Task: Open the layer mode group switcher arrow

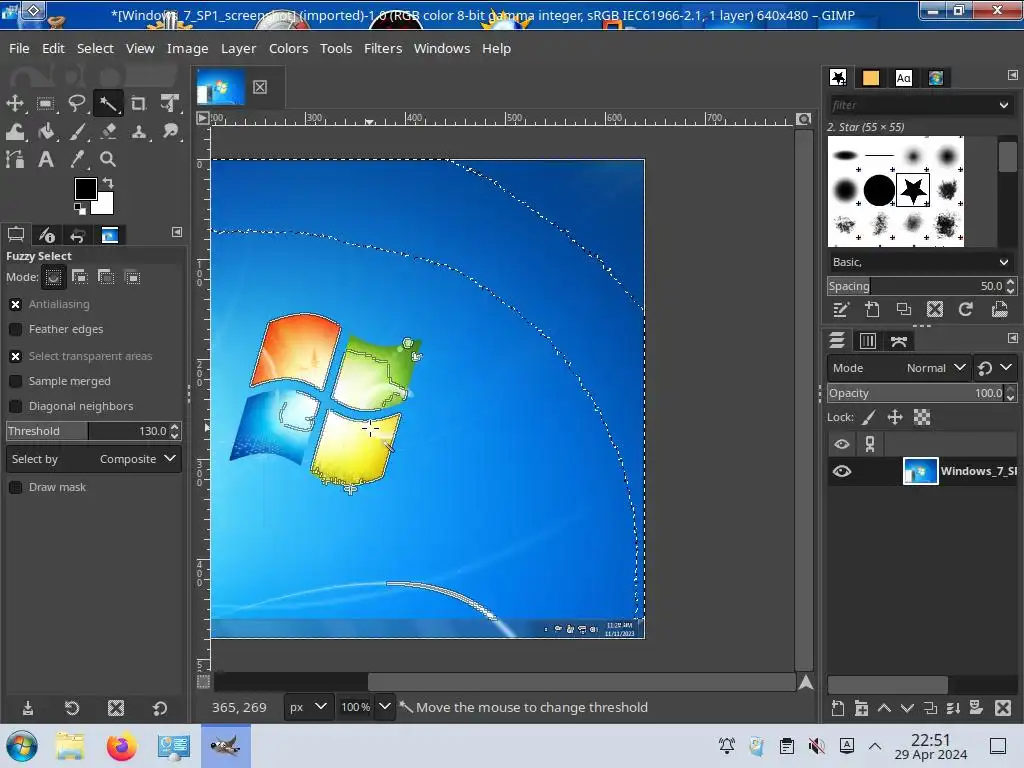Action: click(1006, 368)
